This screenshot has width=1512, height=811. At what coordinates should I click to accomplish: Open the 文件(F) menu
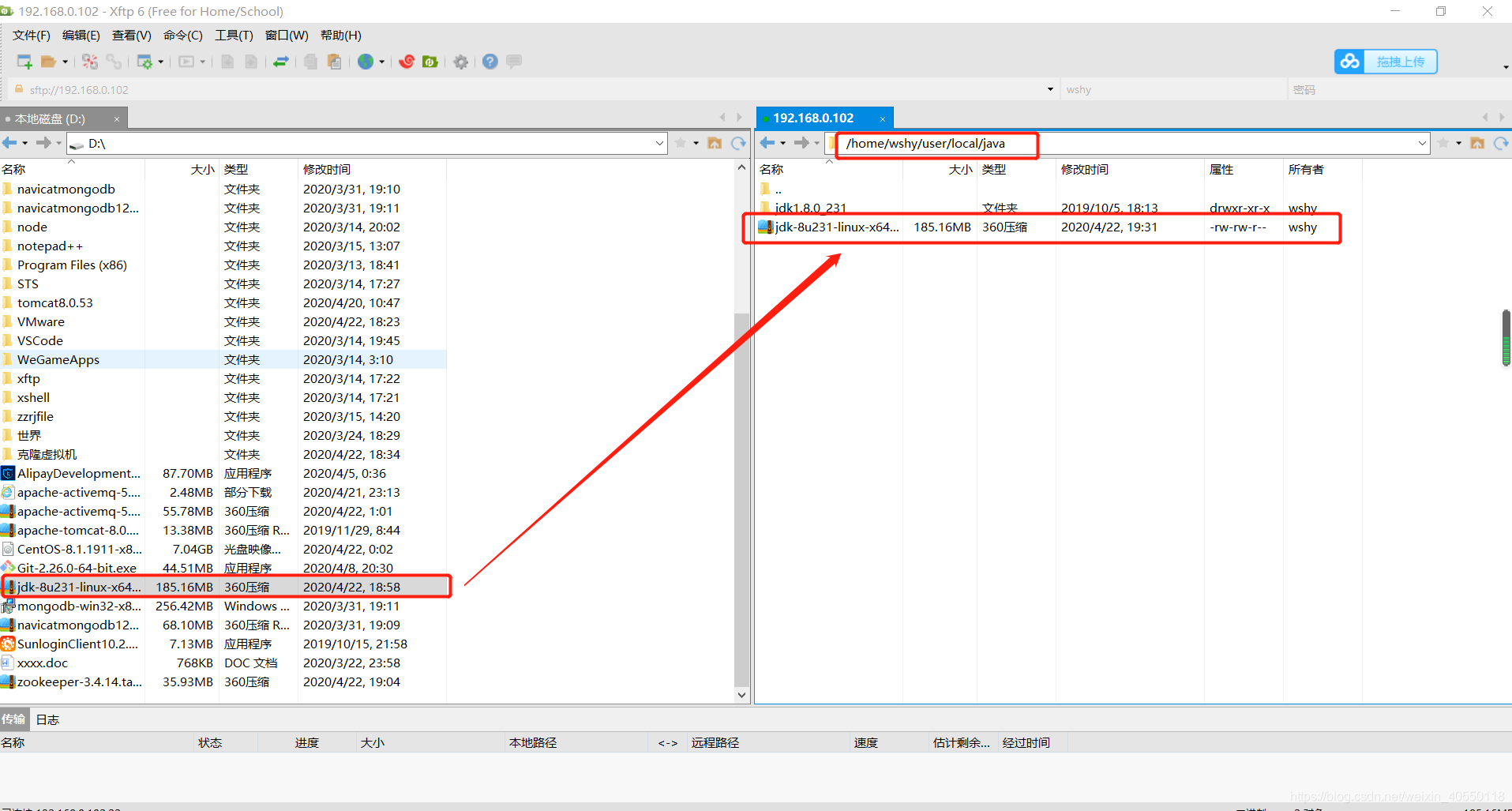(31, 36)
